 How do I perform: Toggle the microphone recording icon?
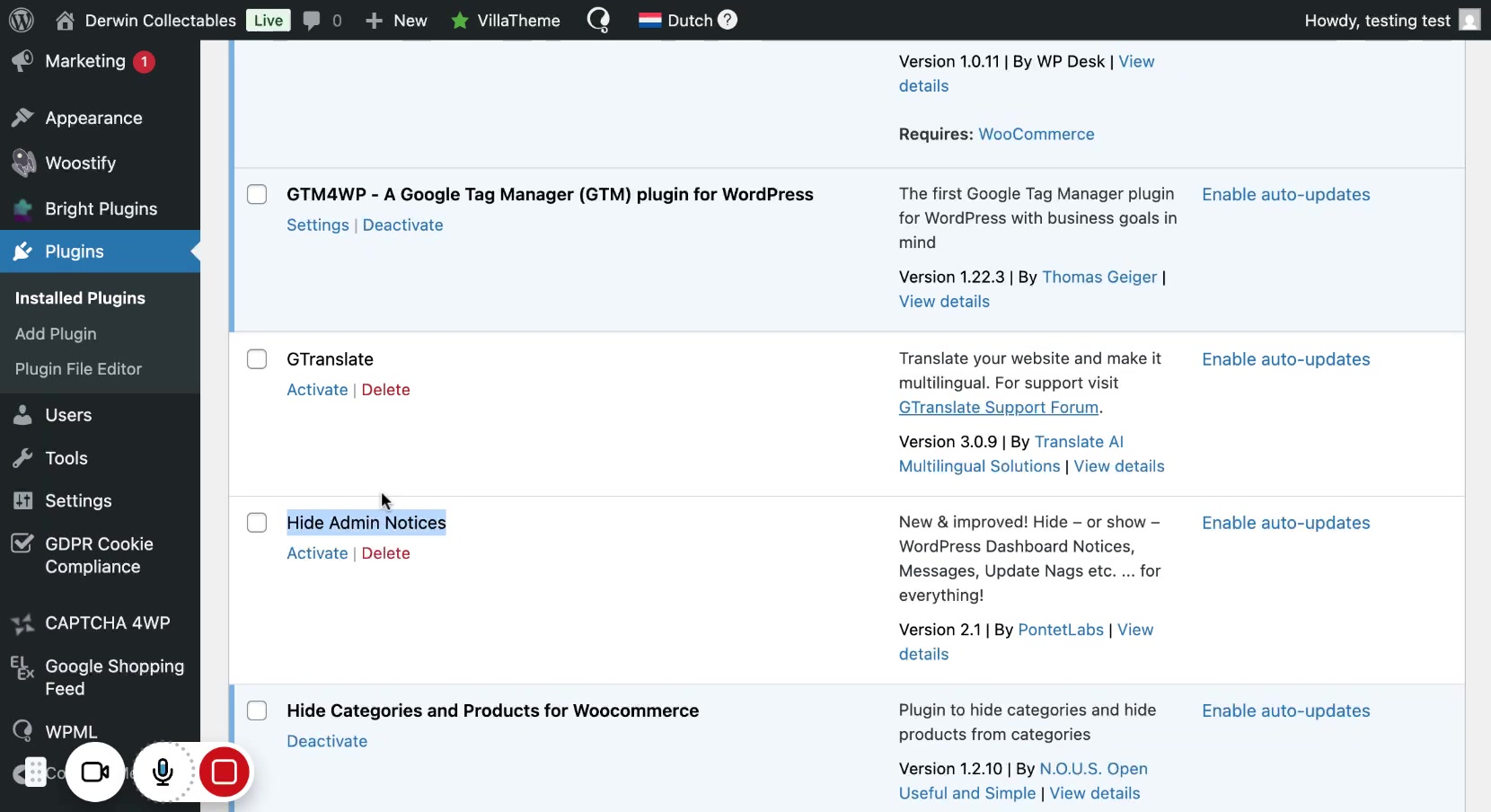(163, 772)
